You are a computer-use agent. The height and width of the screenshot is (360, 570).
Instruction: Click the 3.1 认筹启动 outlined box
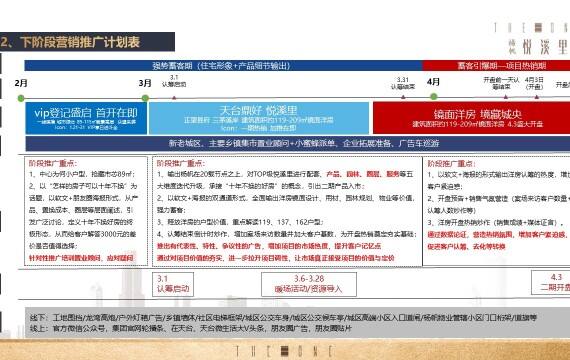point(173,284)
